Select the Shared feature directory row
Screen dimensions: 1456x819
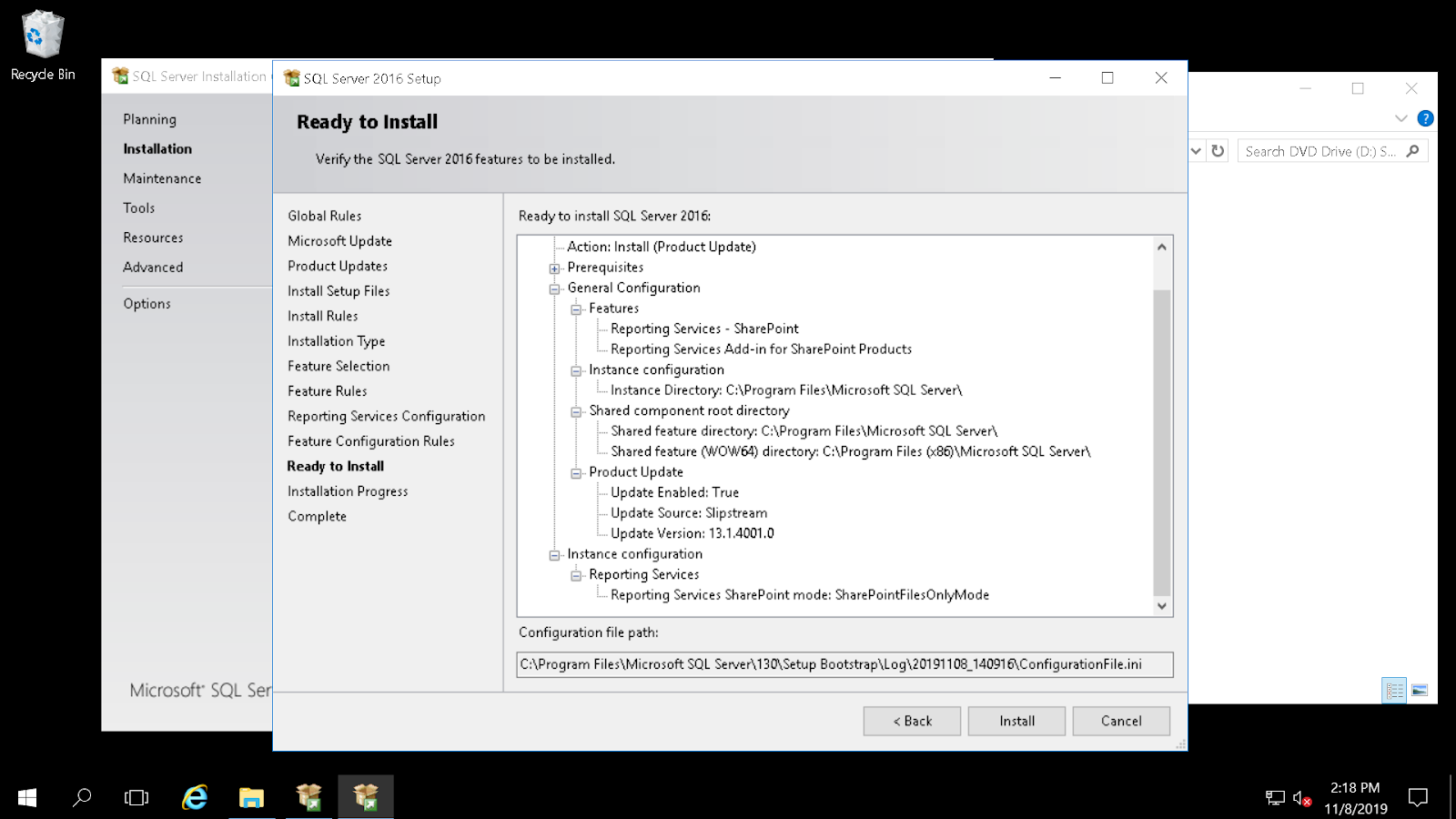[804, 431]
